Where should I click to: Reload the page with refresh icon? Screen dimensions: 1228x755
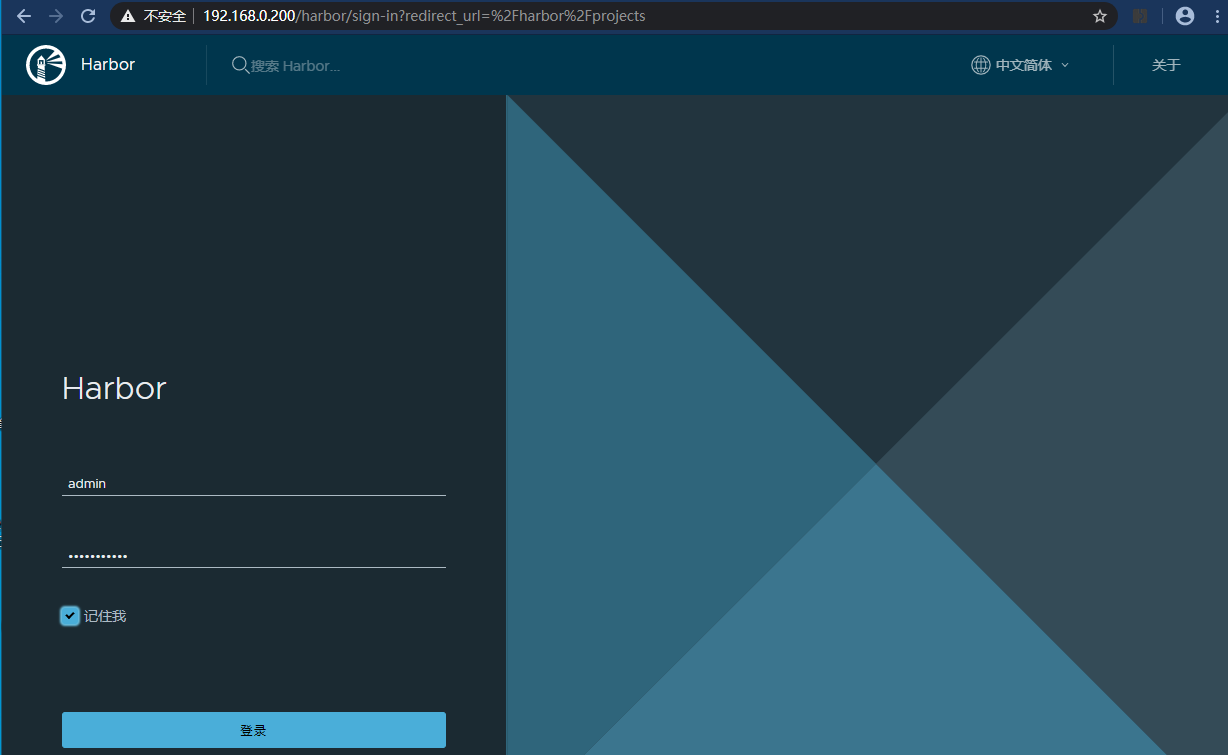pos(88,16)
